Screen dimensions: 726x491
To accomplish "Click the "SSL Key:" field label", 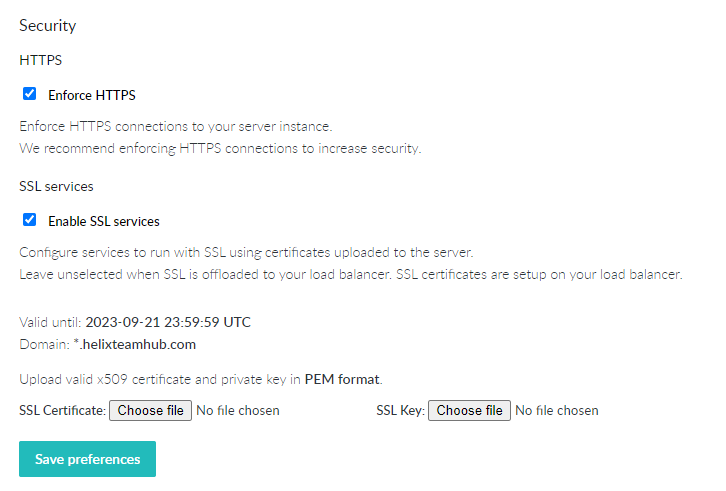I will [x=401, y=410].
